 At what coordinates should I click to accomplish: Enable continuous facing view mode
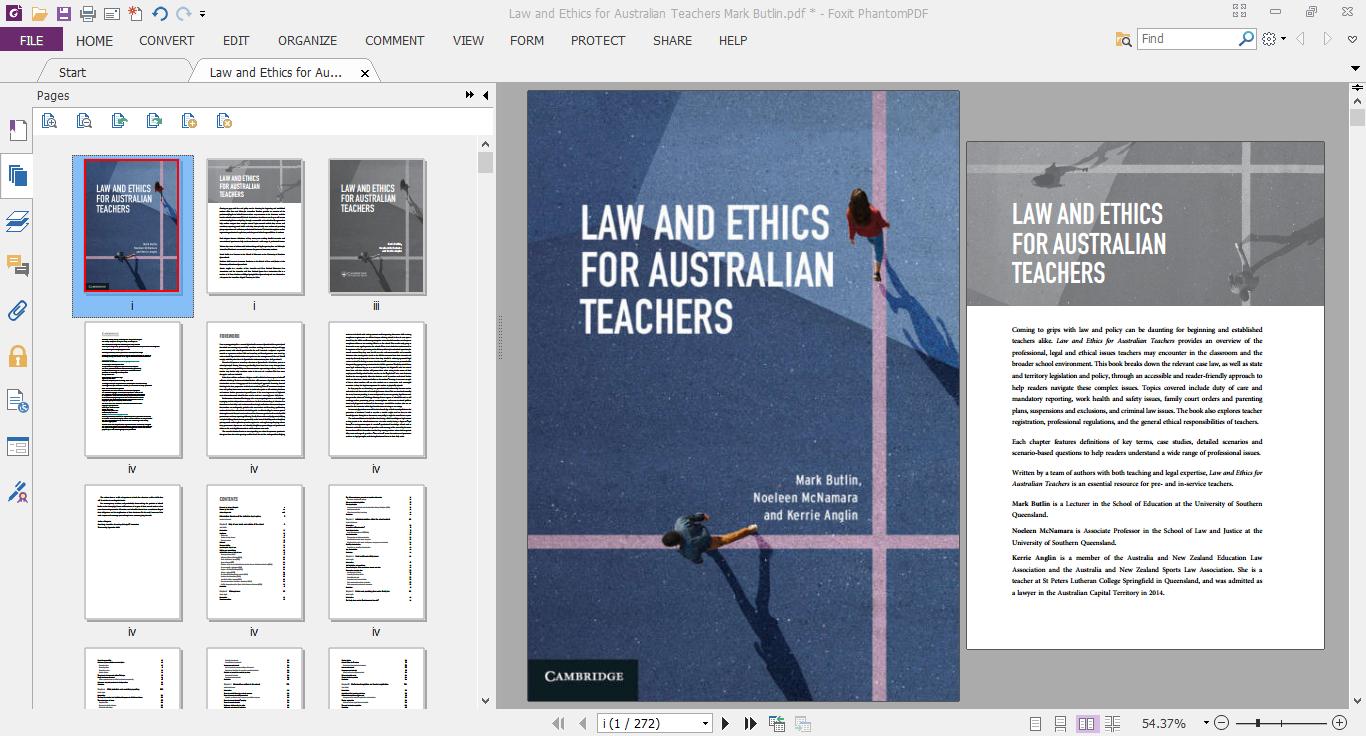[1112, 723]
